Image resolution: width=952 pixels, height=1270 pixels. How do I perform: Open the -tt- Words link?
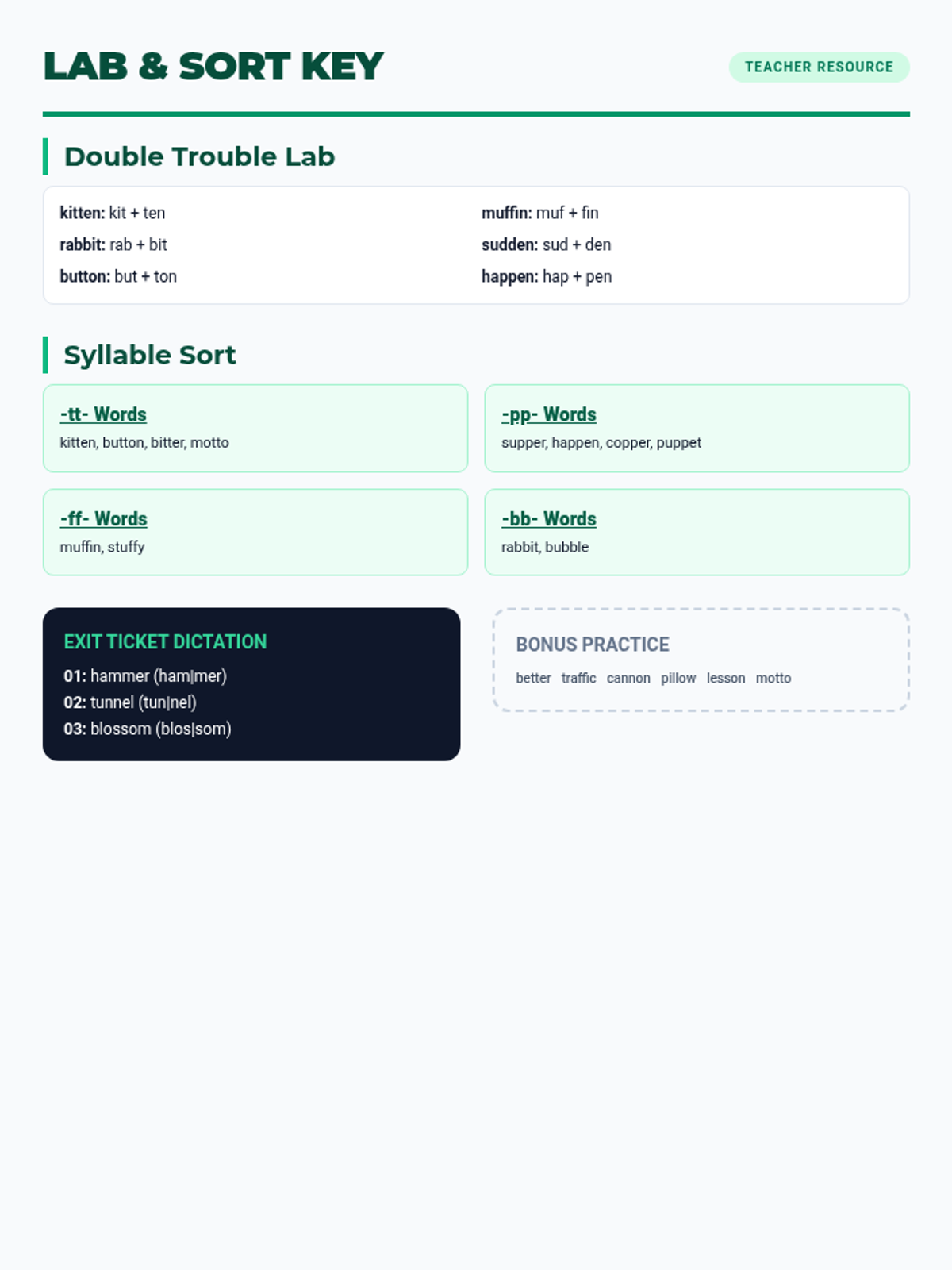[103, 414]
